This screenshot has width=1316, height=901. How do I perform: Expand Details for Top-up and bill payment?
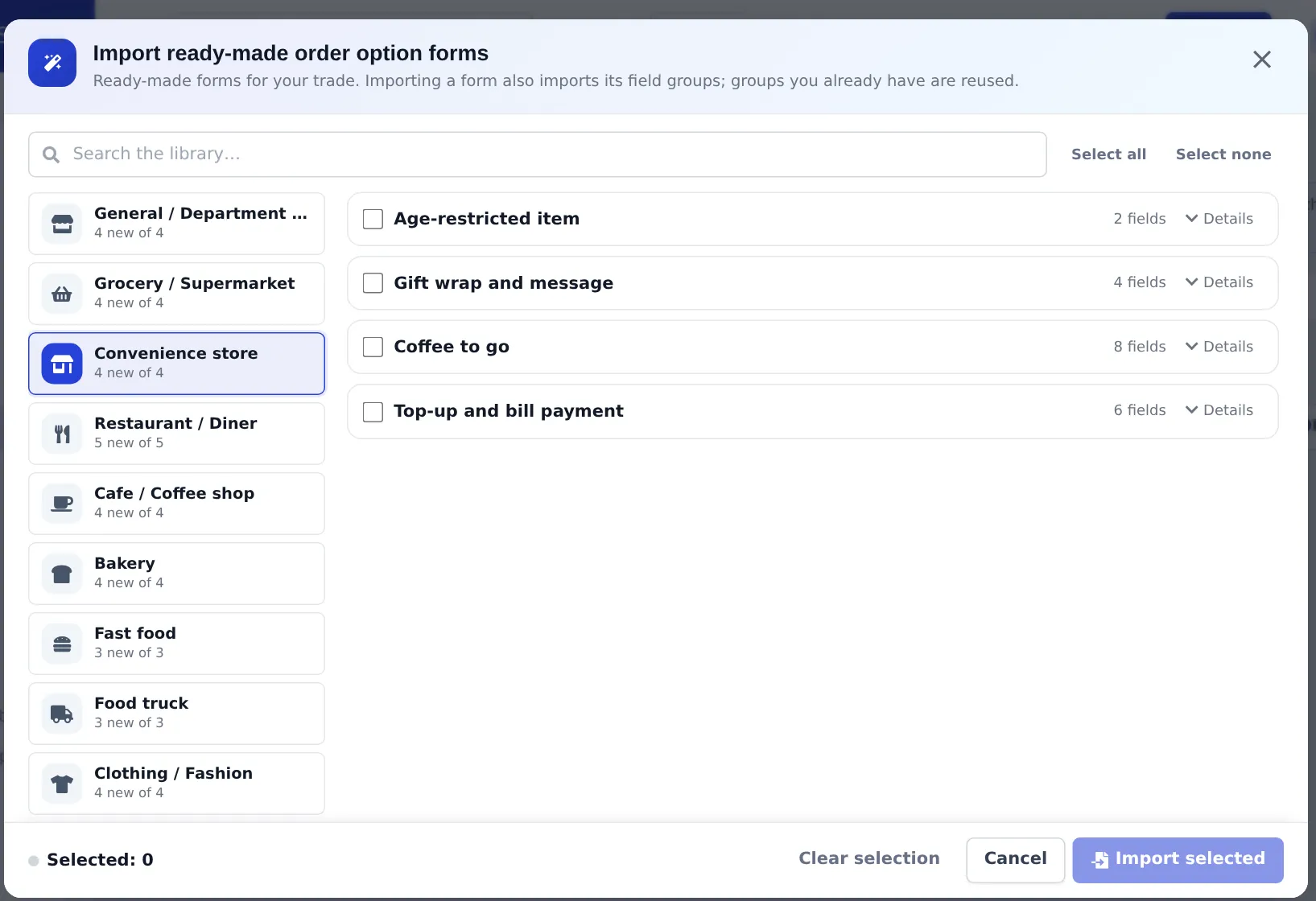tap(1219, 410)
